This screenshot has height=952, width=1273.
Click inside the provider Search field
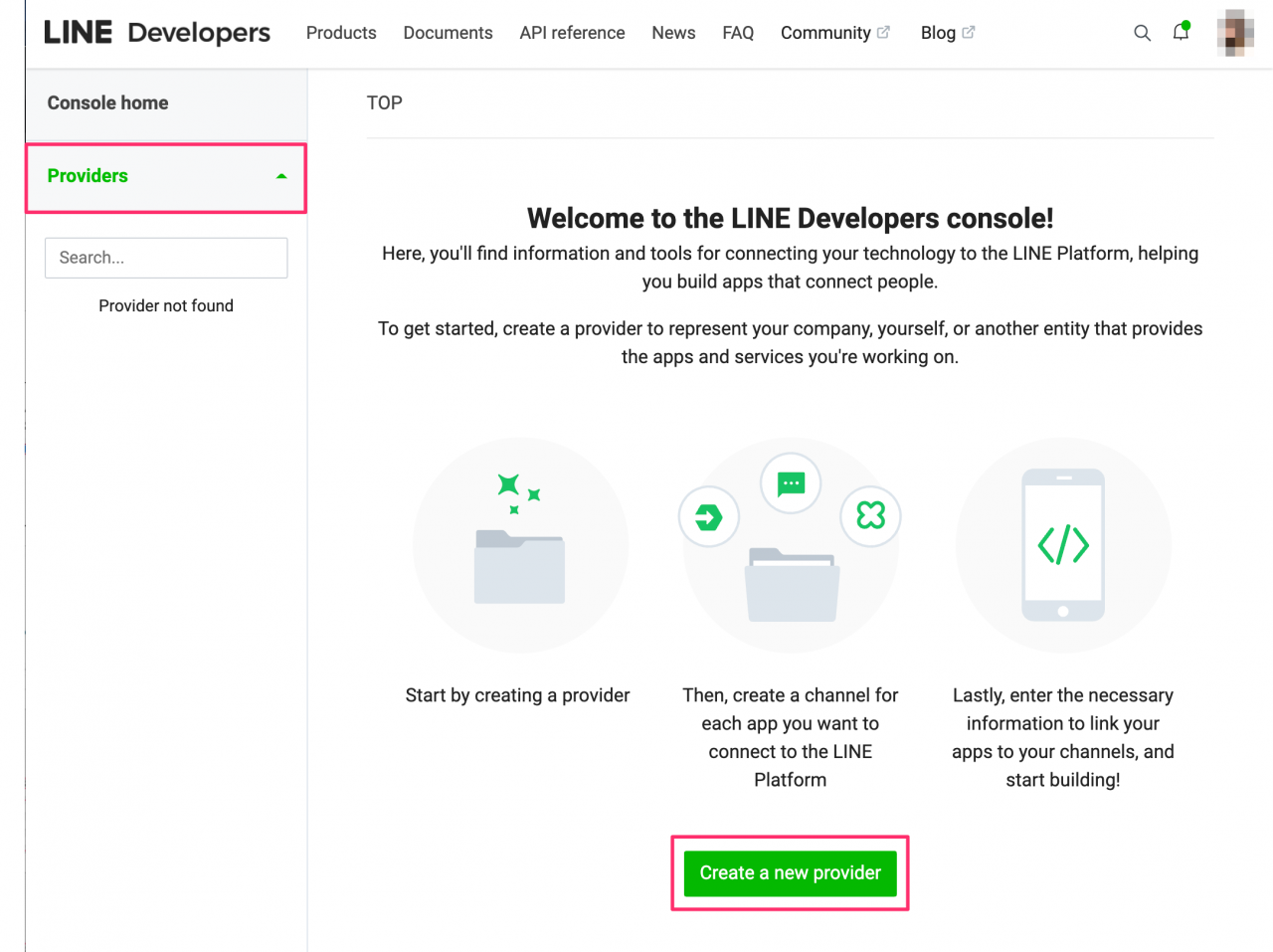(x=165, y=258)
